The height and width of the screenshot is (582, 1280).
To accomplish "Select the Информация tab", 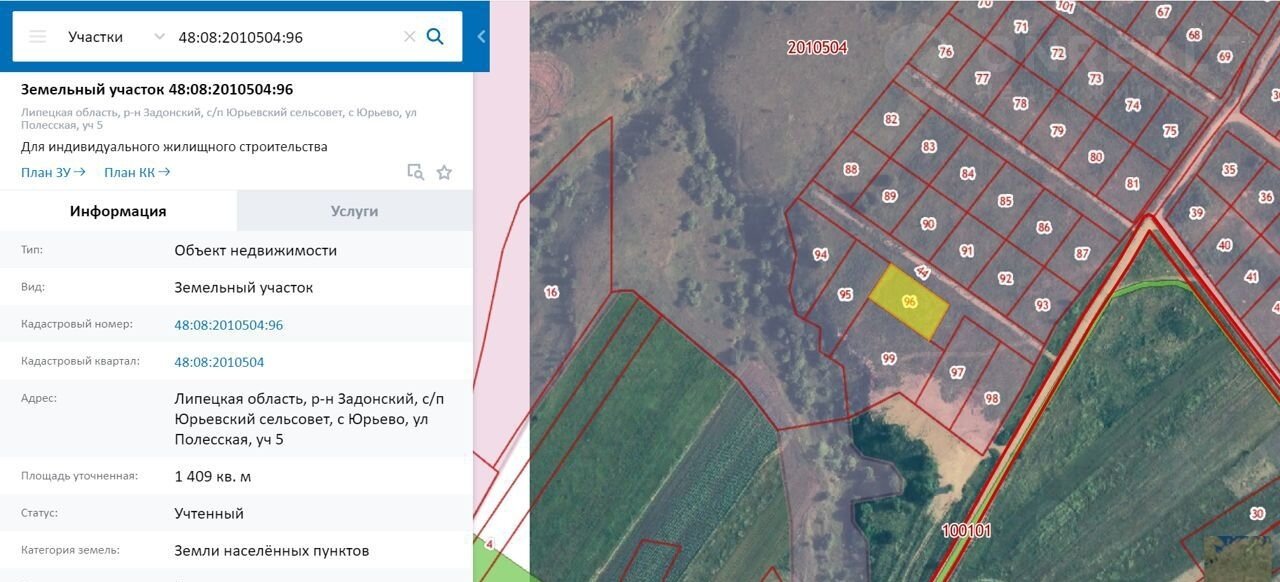I will [118, 211].
